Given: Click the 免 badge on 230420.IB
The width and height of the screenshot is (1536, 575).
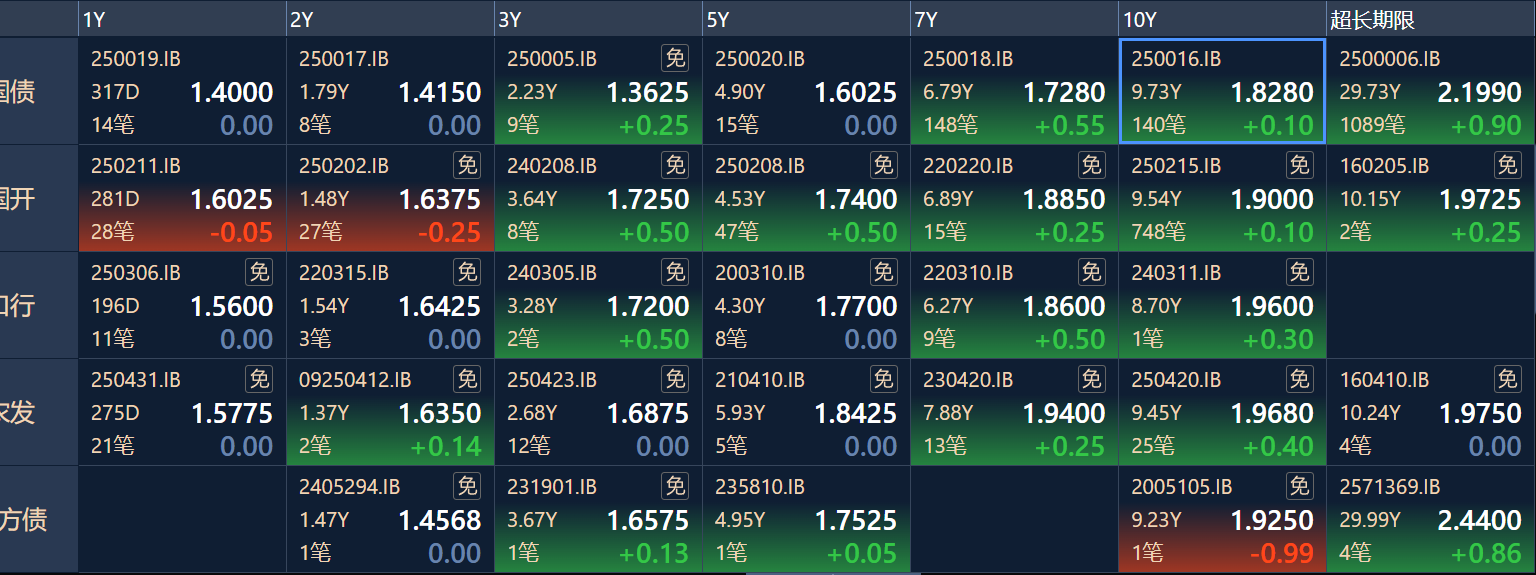Looking at the screenshot, I should pyautogui.click(x=1092, y=379).
